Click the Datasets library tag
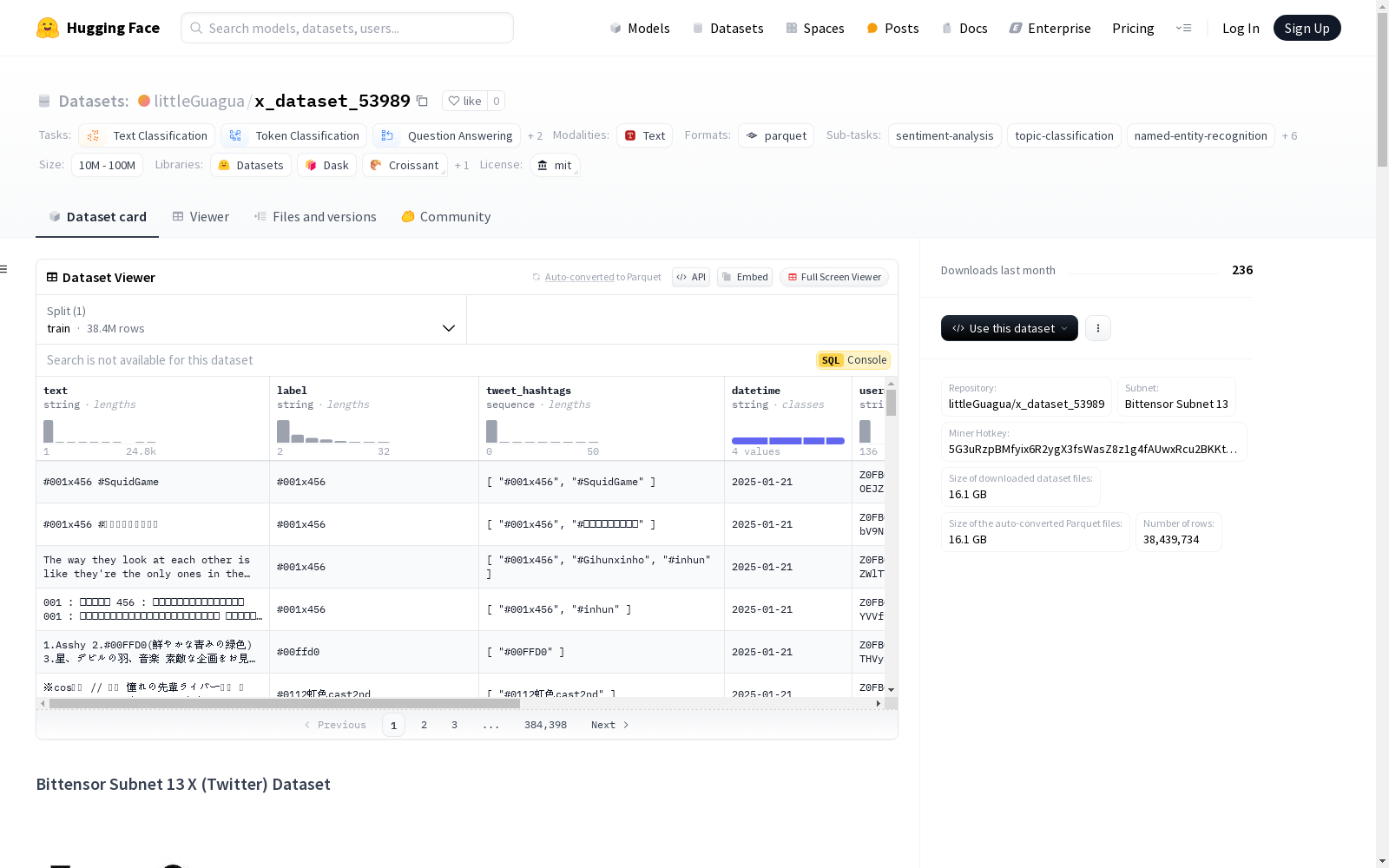The height and width of the screenshot is (868, 1389). click(251, 165)
